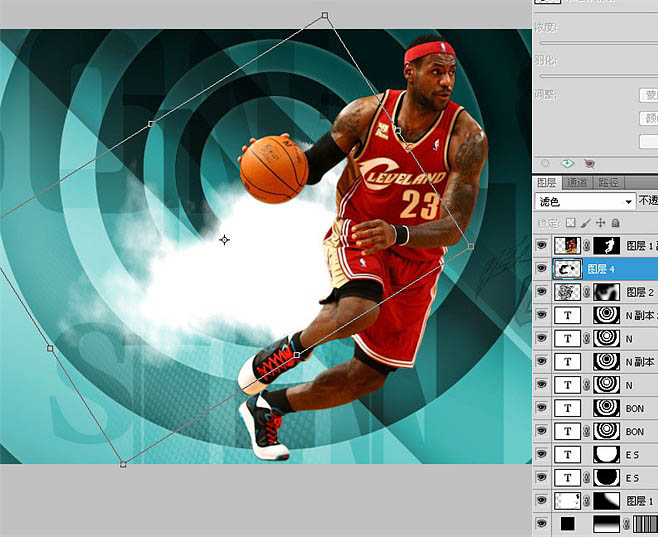Click link icon on the bottom black fill layer

626,524
